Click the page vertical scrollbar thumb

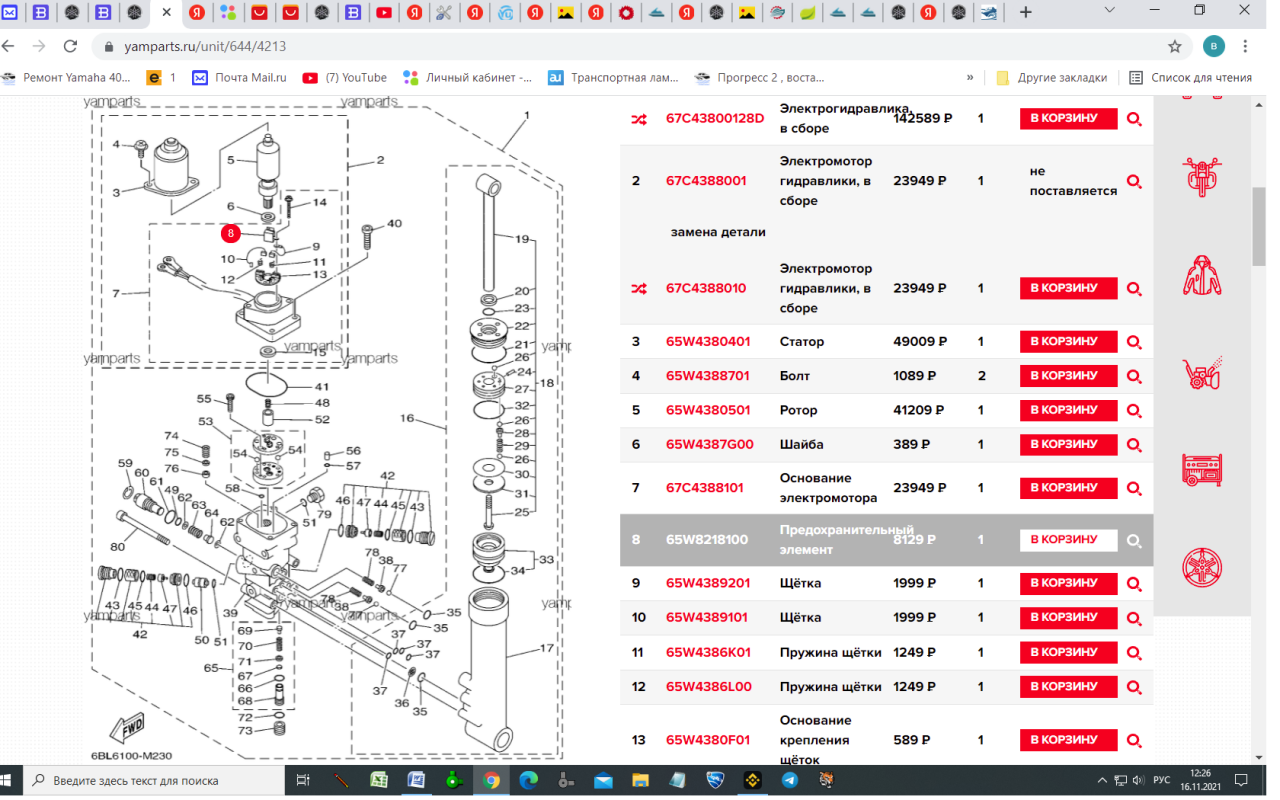[1260, 225]
